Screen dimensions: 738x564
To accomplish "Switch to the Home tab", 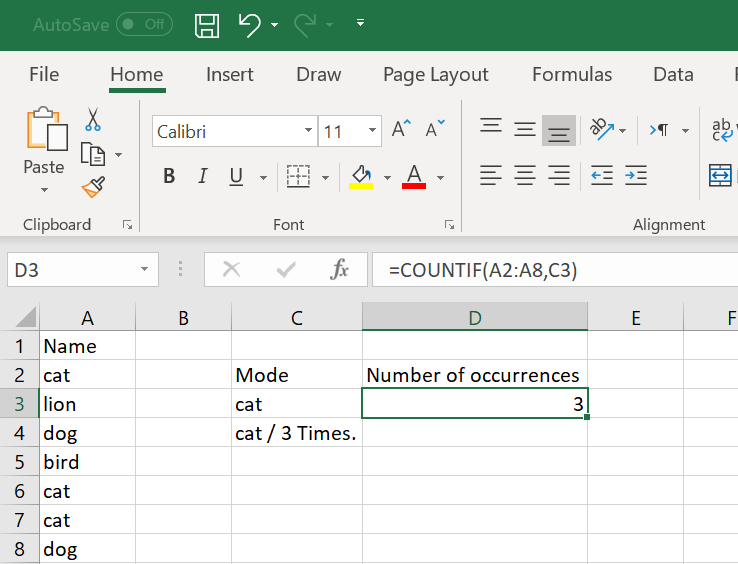I will pos(137,74).
